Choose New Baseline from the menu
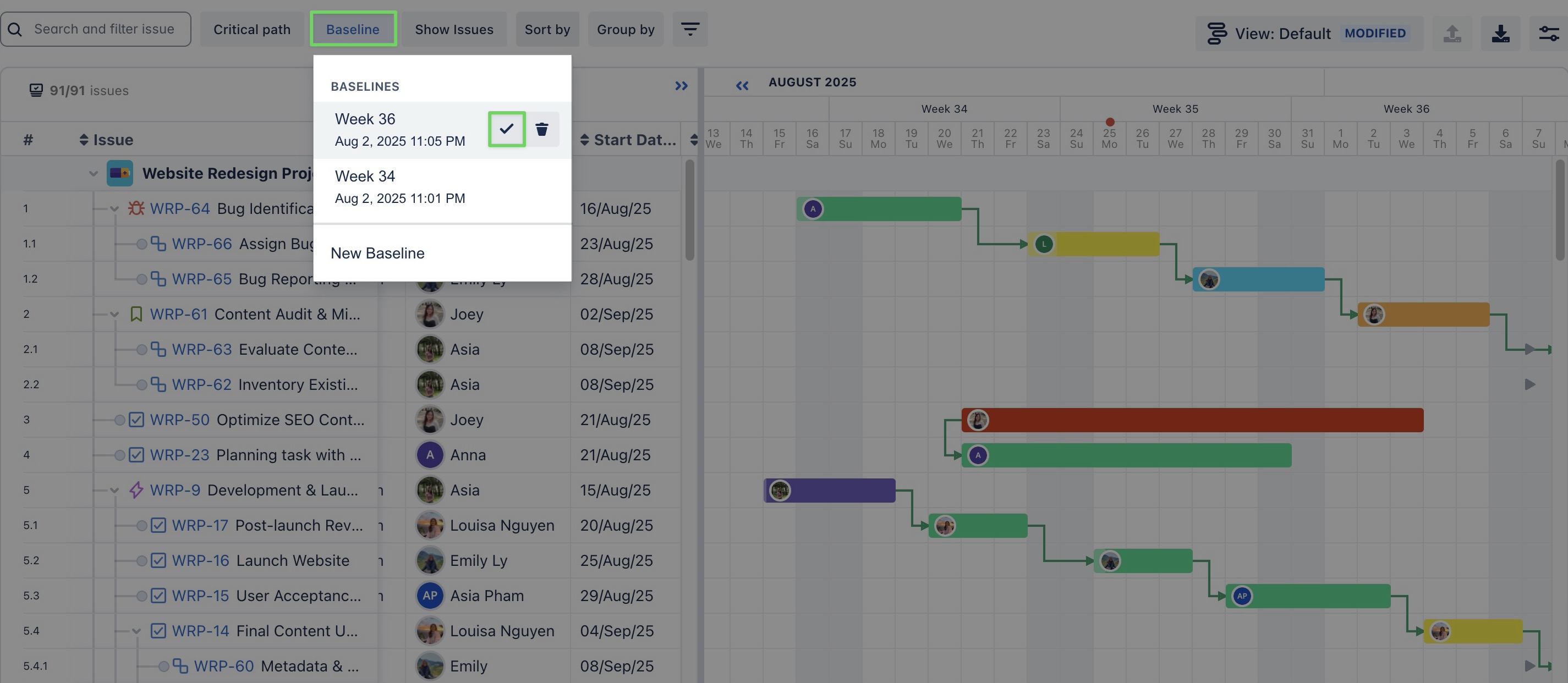This screenshot has width=1568, height=683. point(377,253)
